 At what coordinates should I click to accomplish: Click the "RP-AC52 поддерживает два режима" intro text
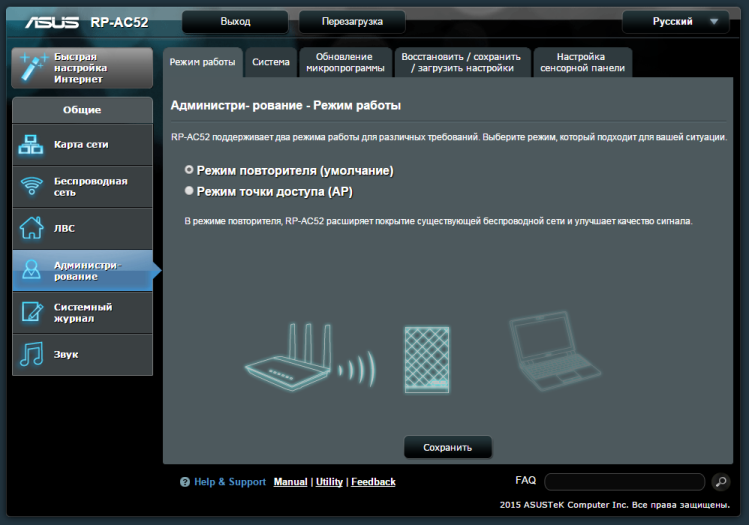449,137
